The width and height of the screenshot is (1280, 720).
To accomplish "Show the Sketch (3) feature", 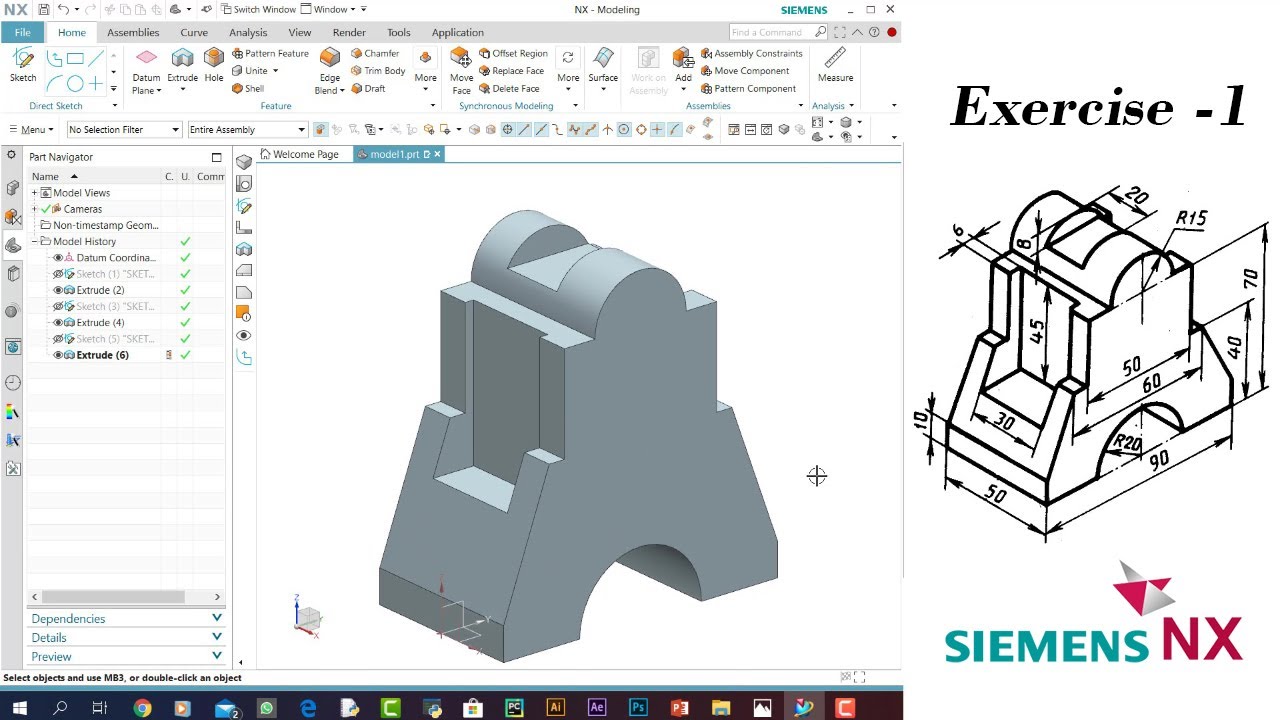I will click(58, 306).
